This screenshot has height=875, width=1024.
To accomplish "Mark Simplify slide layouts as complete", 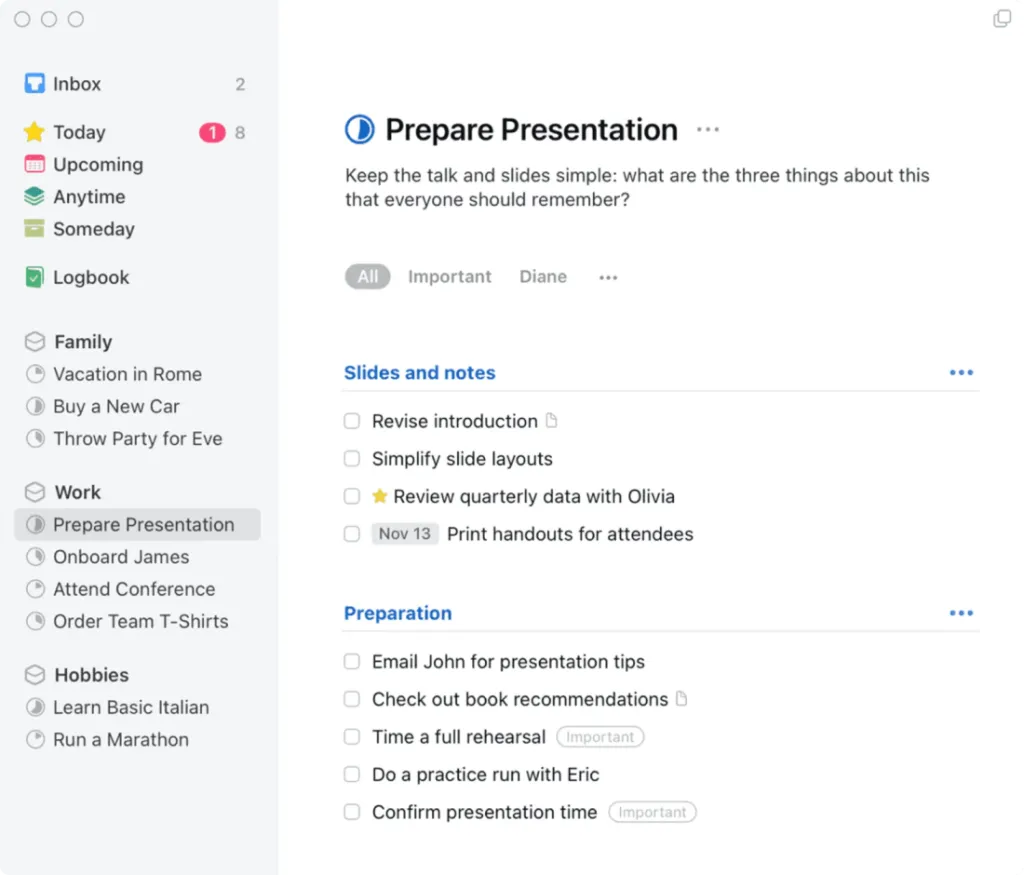I will pyautogui.click(x=352, y=459).
